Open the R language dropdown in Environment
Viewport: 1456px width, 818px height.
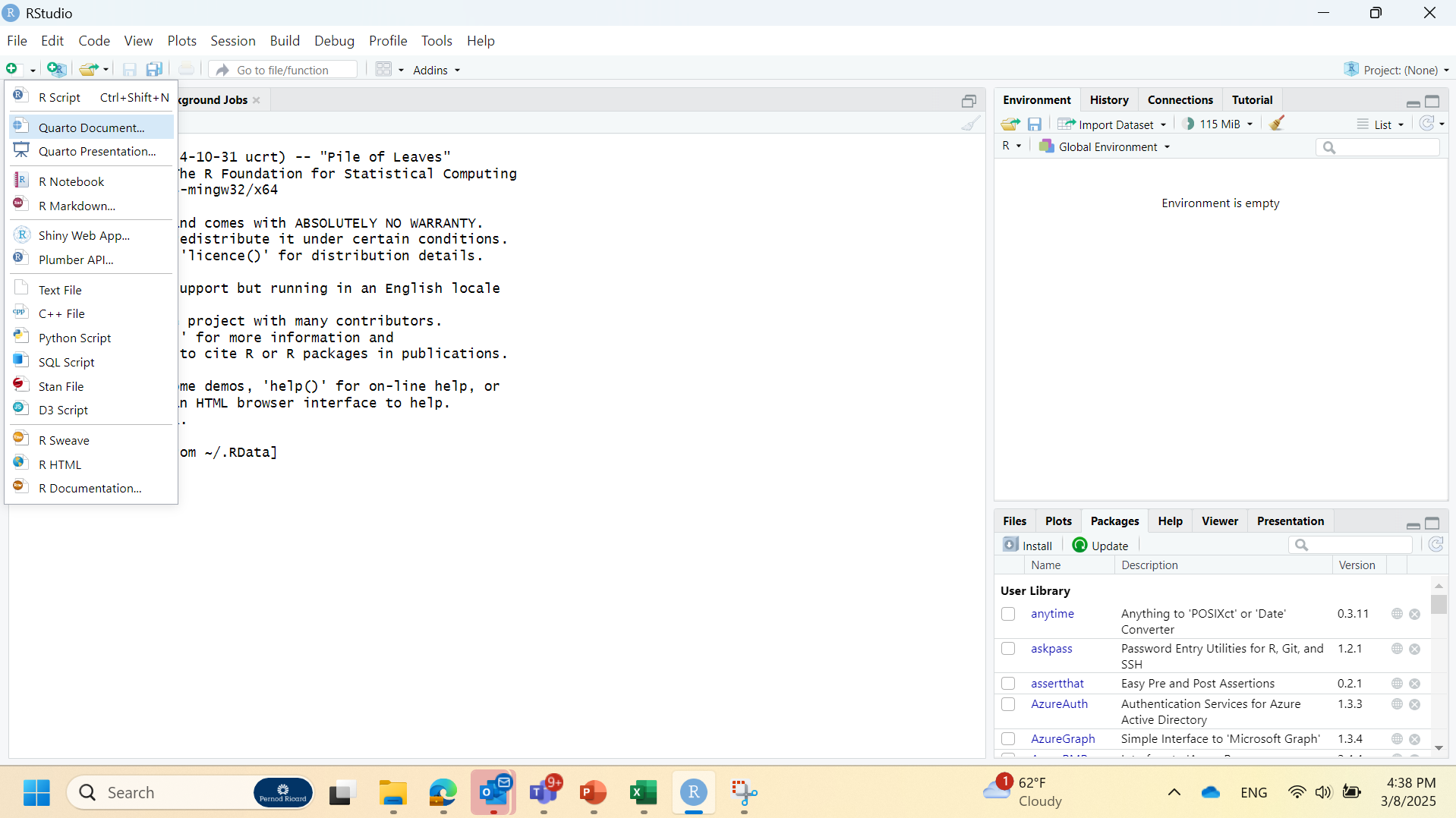click(1012, 146)
